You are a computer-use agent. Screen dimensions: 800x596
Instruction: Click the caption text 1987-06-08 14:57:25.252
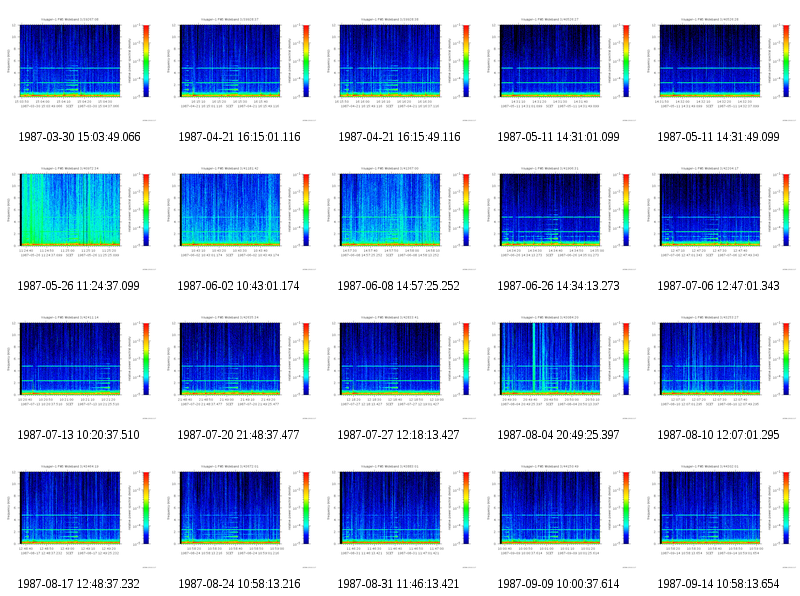pos(398,286)
